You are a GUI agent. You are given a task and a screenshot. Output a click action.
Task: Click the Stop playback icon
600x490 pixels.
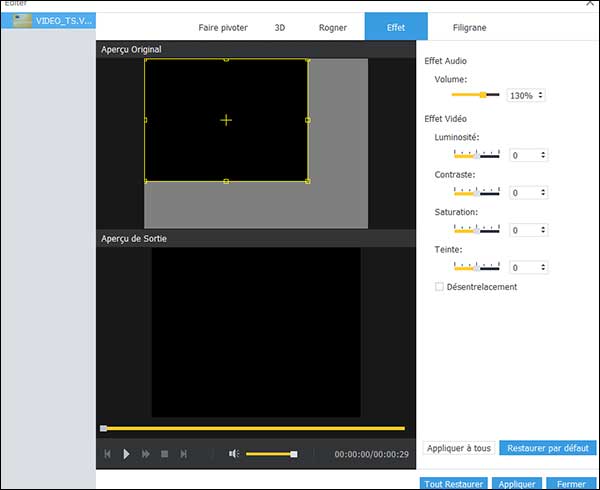pos(165,454)
